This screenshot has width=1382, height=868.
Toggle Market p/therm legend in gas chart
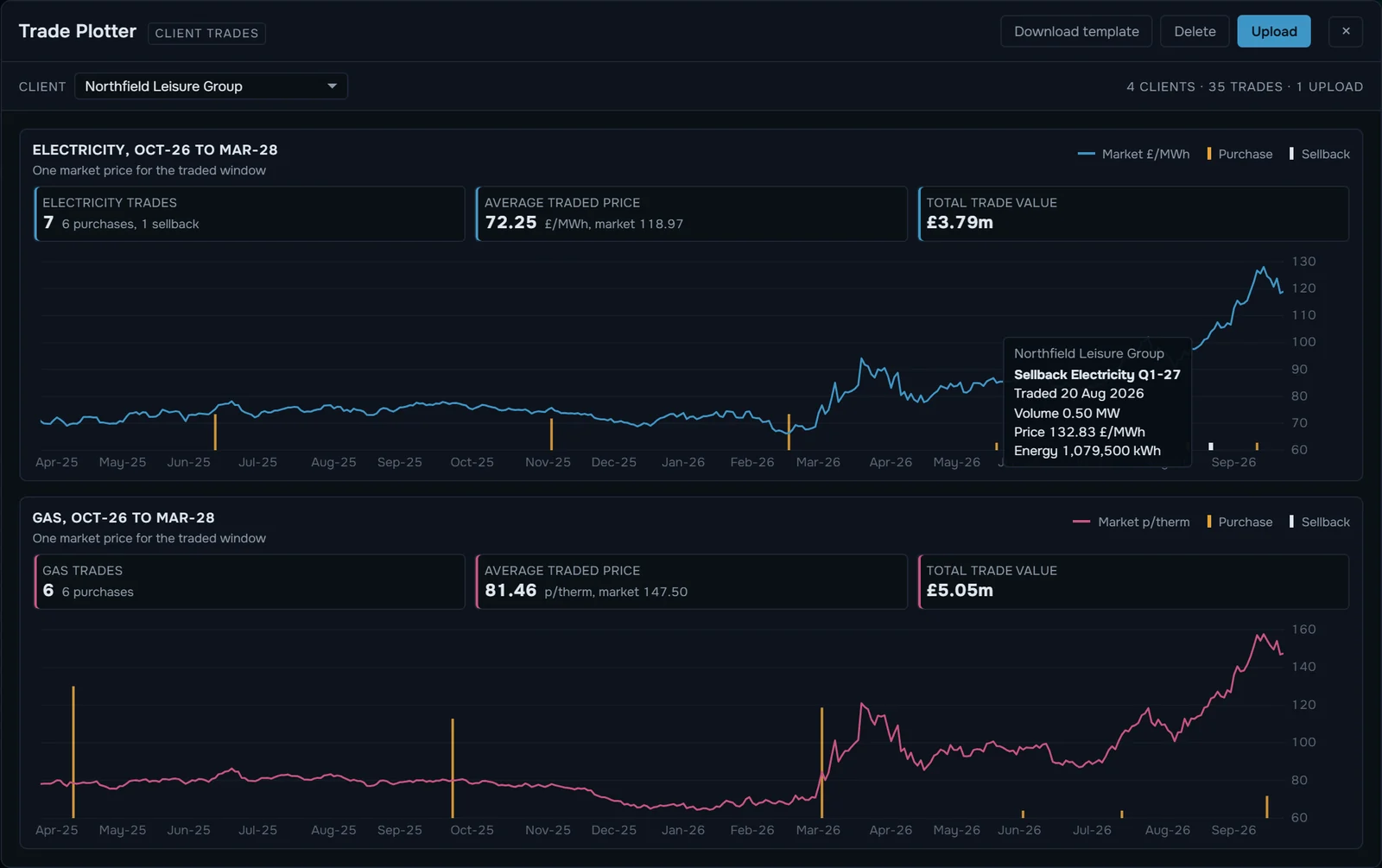1131,522
